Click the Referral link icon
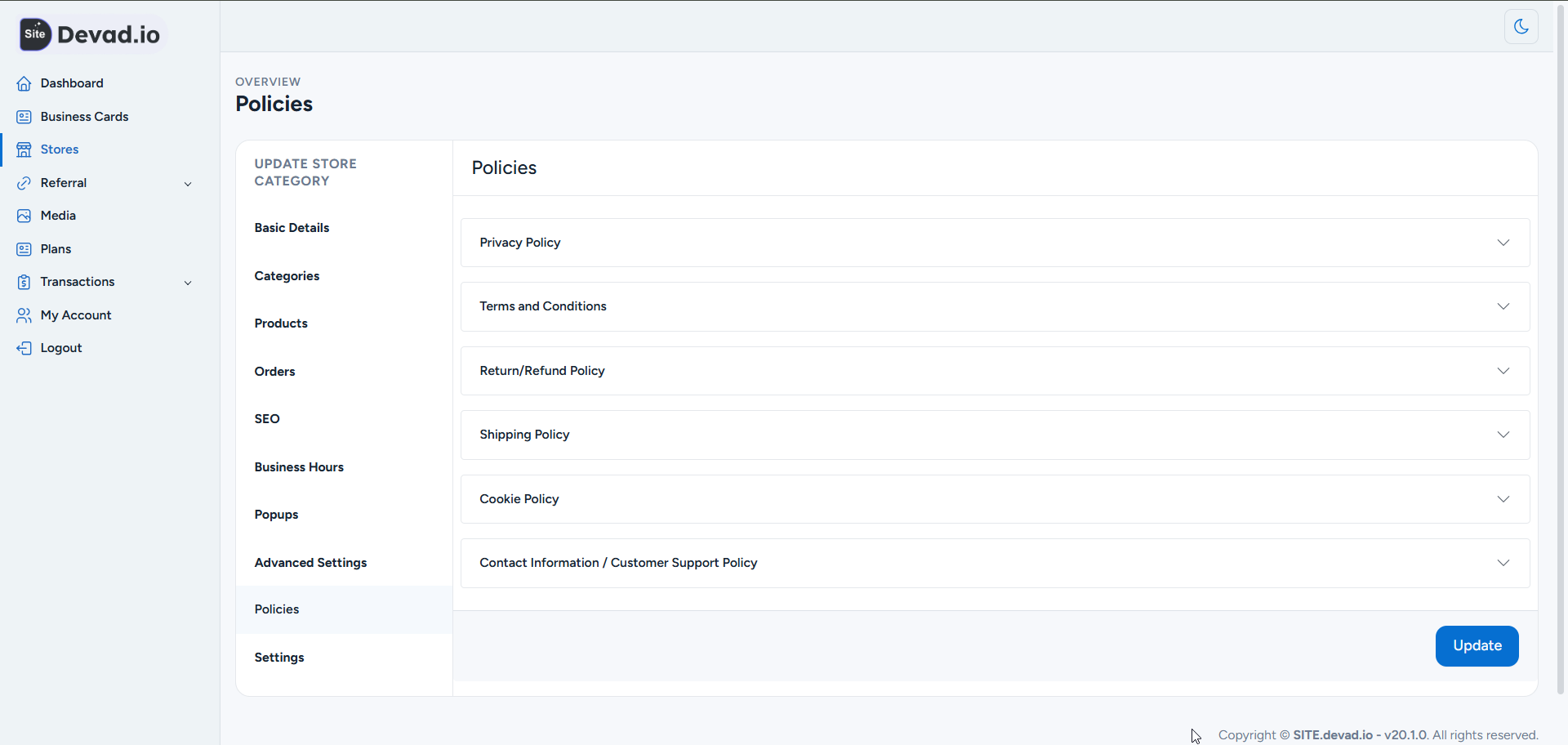This screenshot has height=745, width=1568. pos(24,183)
